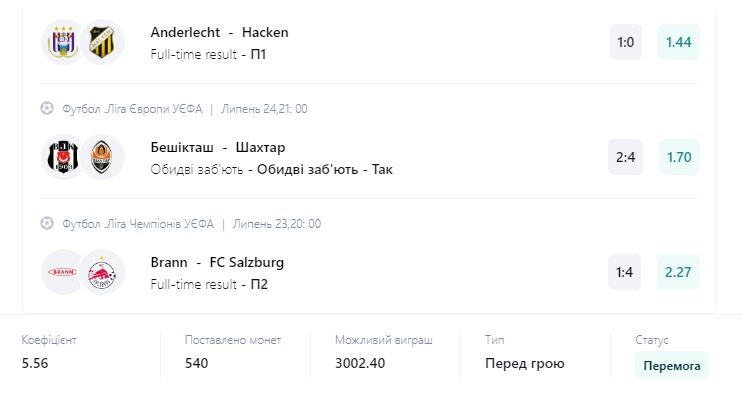The image size is (742, 397).
Task: Open the Brann - FC Salzburg match
Action: pyautogui.click(x=217, y=262)
